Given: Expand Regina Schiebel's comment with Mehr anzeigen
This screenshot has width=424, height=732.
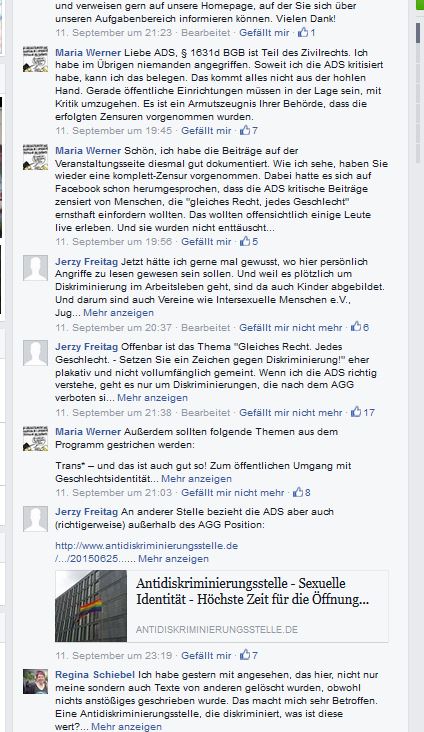Looking at the screenshot, I should point(126,727).
